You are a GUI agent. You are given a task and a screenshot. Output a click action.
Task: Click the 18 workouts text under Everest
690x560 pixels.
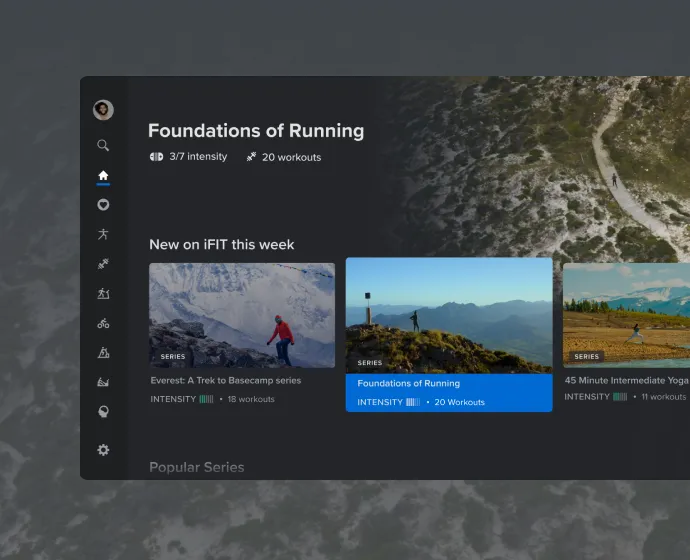click(251, 399)
